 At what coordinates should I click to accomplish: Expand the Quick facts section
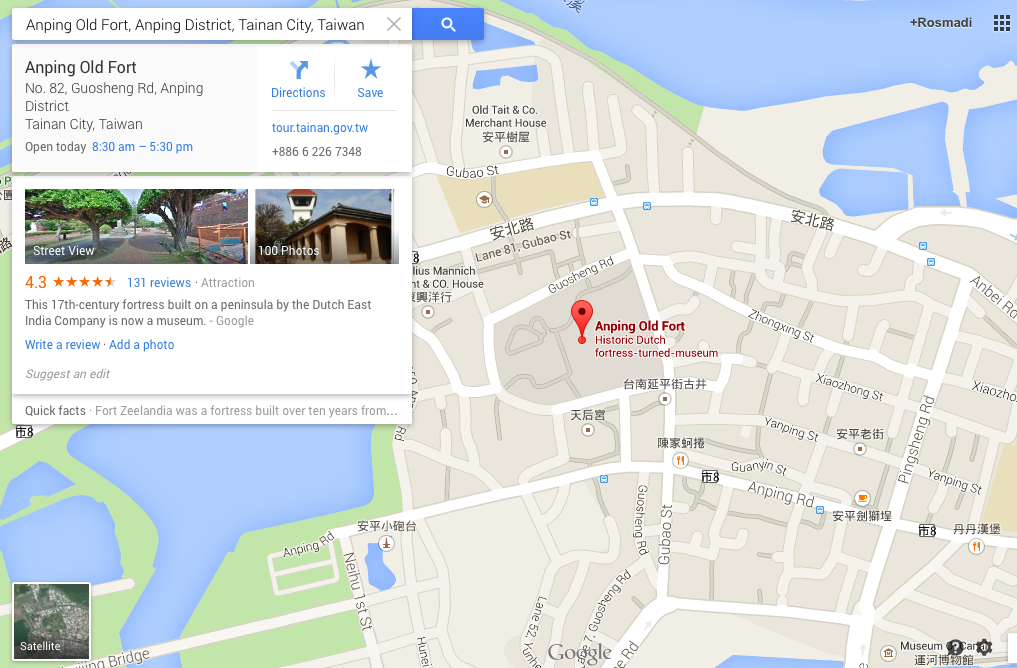coord(211,411)
